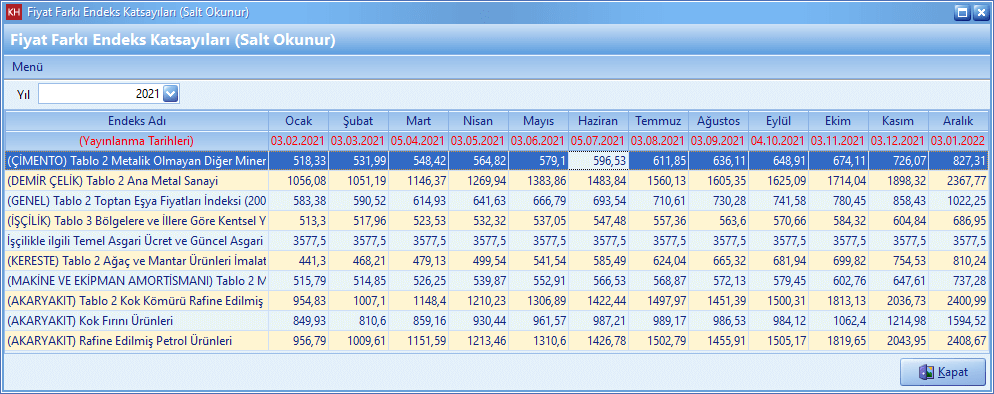
Task: Click the Temmuz column header
Action: click(x=658, y=121)
